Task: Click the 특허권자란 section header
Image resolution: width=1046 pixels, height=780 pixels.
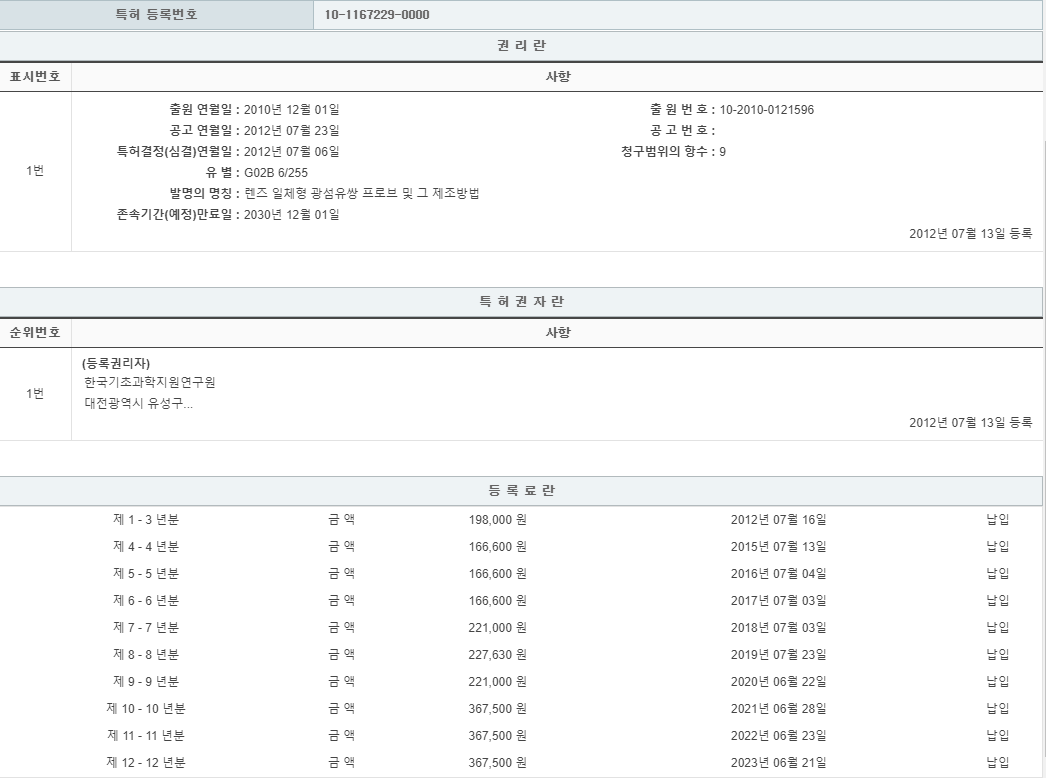Action: click(521, 302)
